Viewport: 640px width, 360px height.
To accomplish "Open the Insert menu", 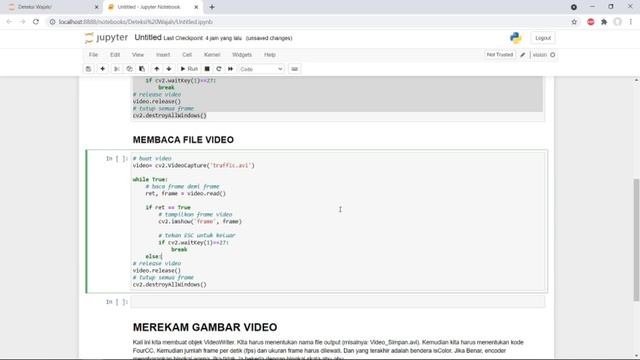I will click(163, 55).
